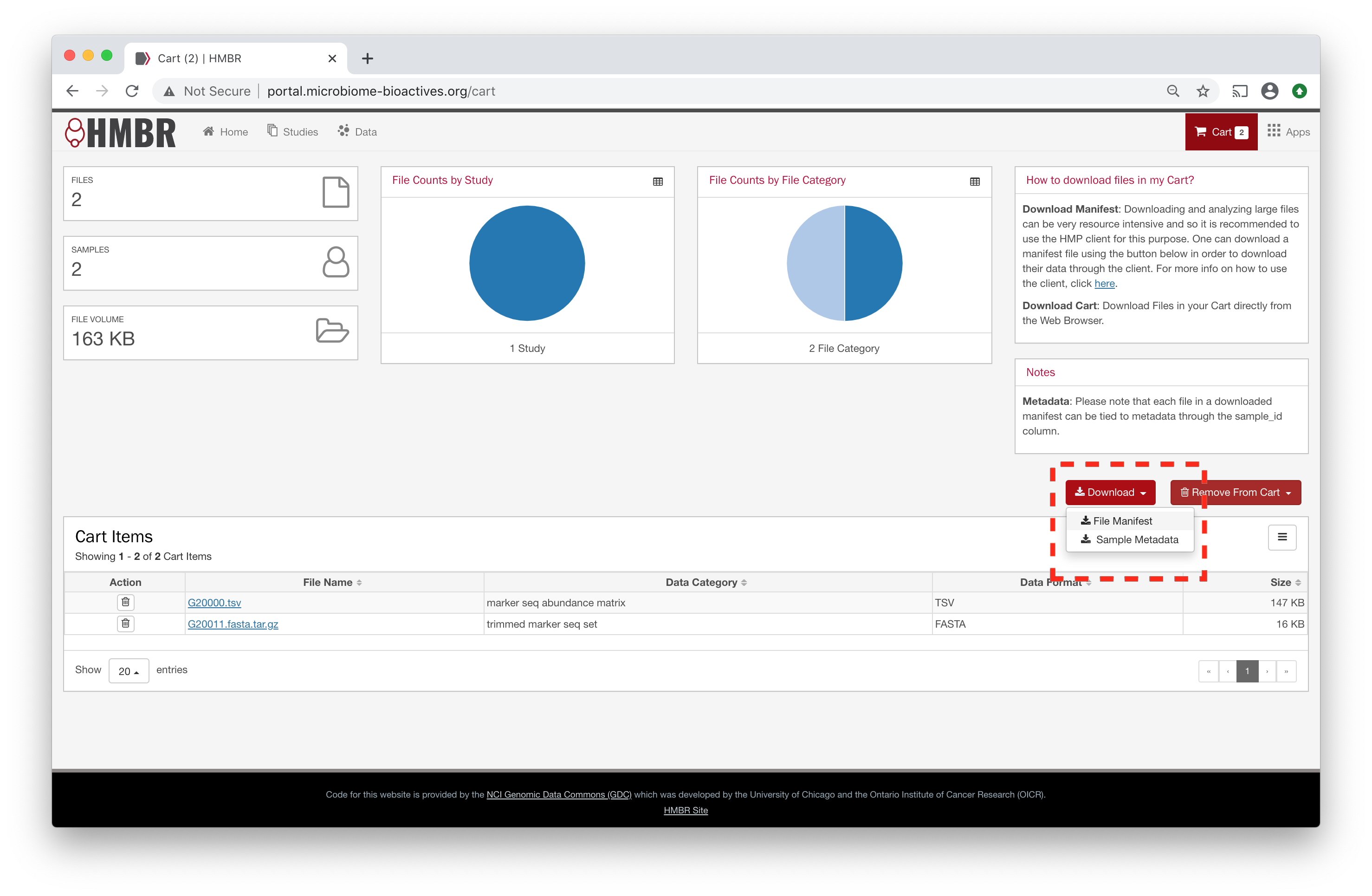Open the Remove From Cart dropdown
1372x896 pixels.
point(1236,492)
